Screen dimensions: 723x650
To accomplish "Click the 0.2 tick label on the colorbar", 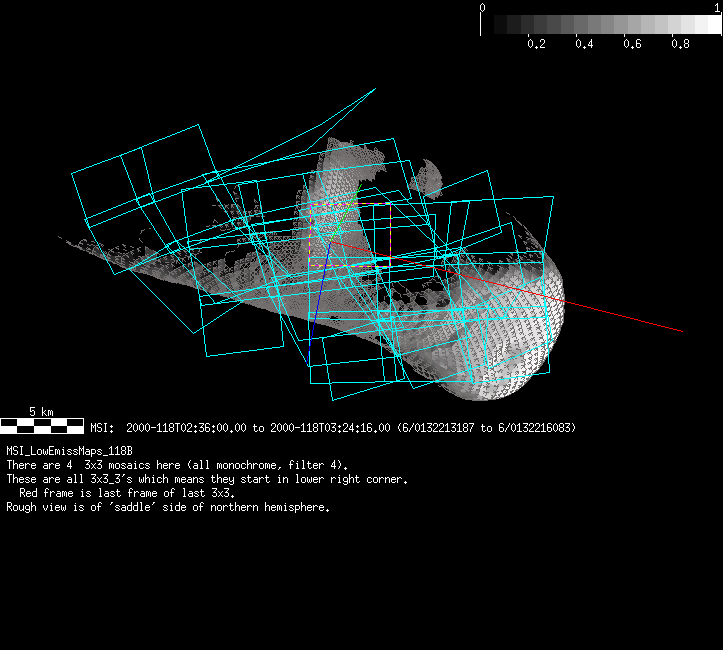I will [535, 45].
